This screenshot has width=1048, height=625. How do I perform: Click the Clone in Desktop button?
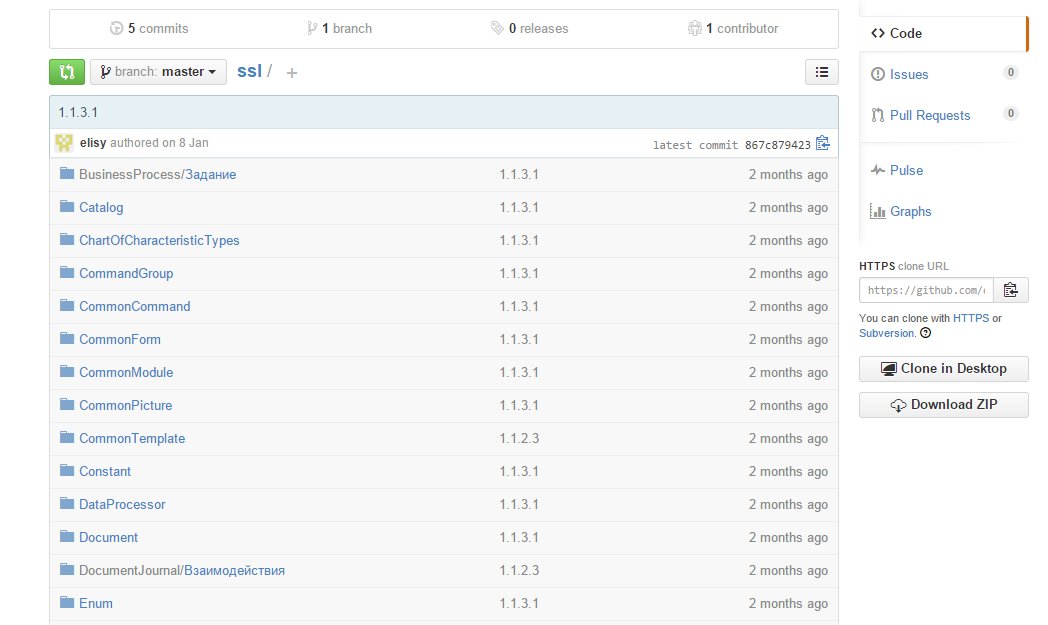943,369
